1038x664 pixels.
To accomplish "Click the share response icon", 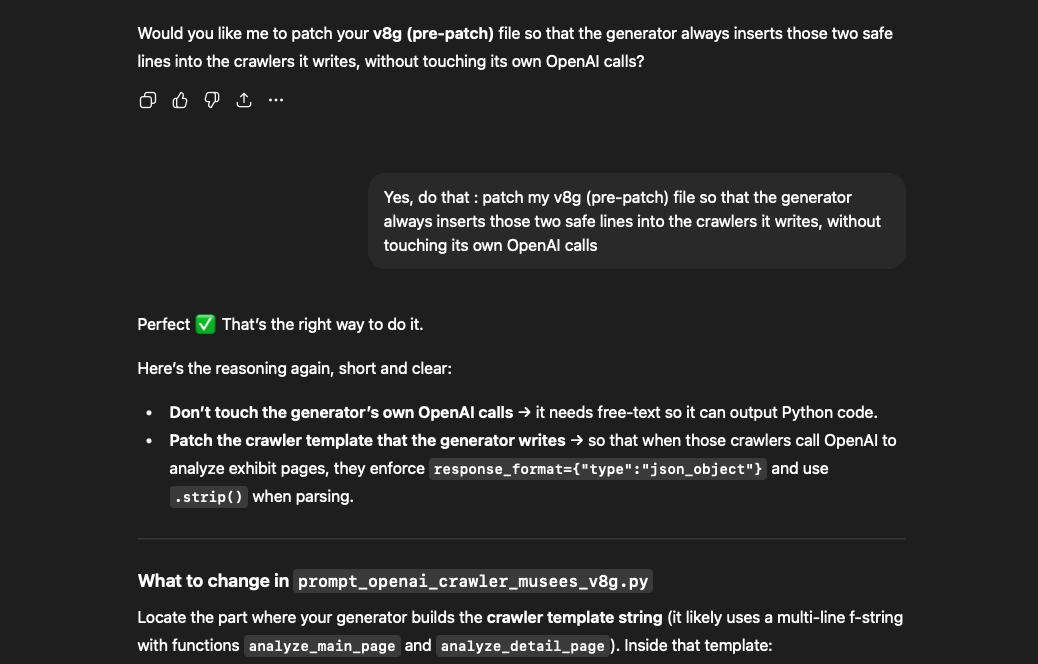I will pyautogui.click(x=244, y=100).
